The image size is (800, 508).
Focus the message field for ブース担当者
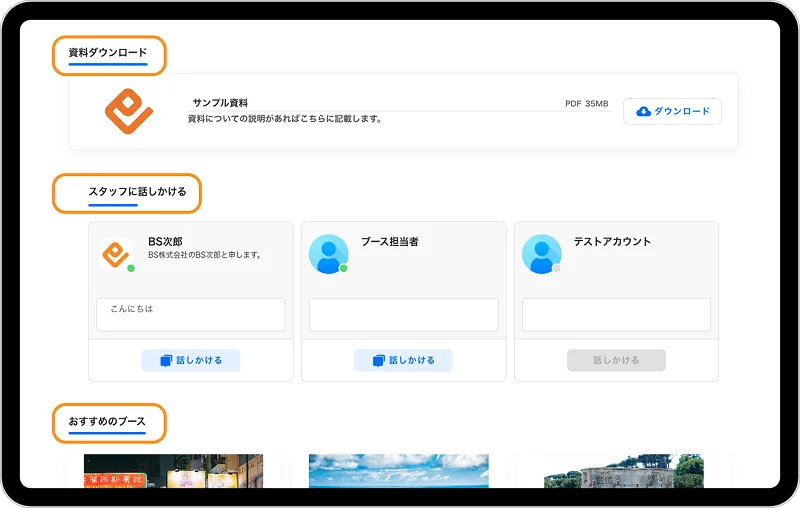pos(403,314)
